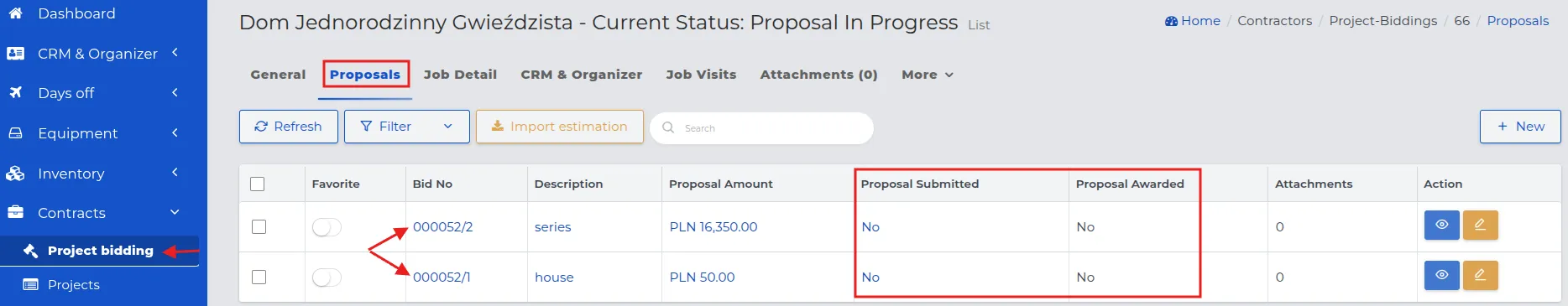1568x306 pixels.
Task: Click the eye view icon for bid 000052/1
Action: [1441, 275]
